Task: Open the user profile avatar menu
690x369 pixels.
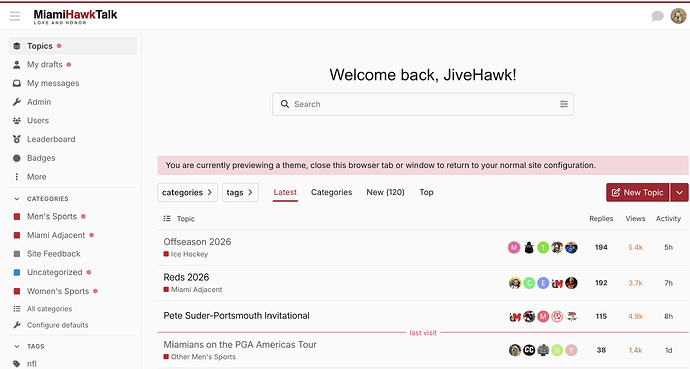Action: click(x=678, y=16)
